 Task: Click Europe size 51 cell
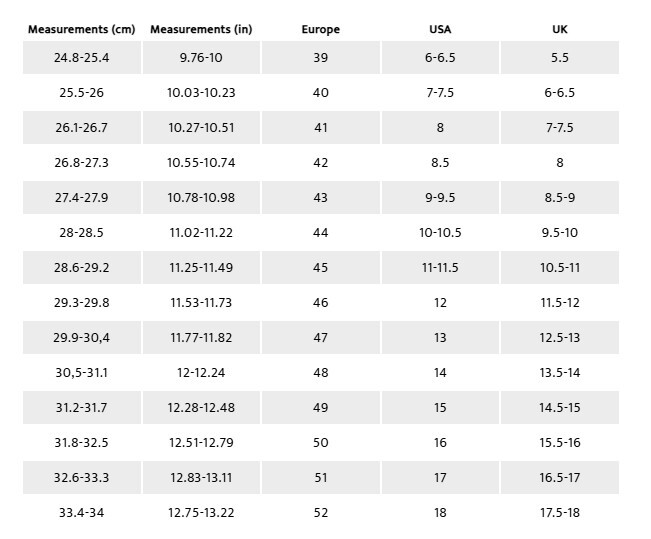click(320, 478)
